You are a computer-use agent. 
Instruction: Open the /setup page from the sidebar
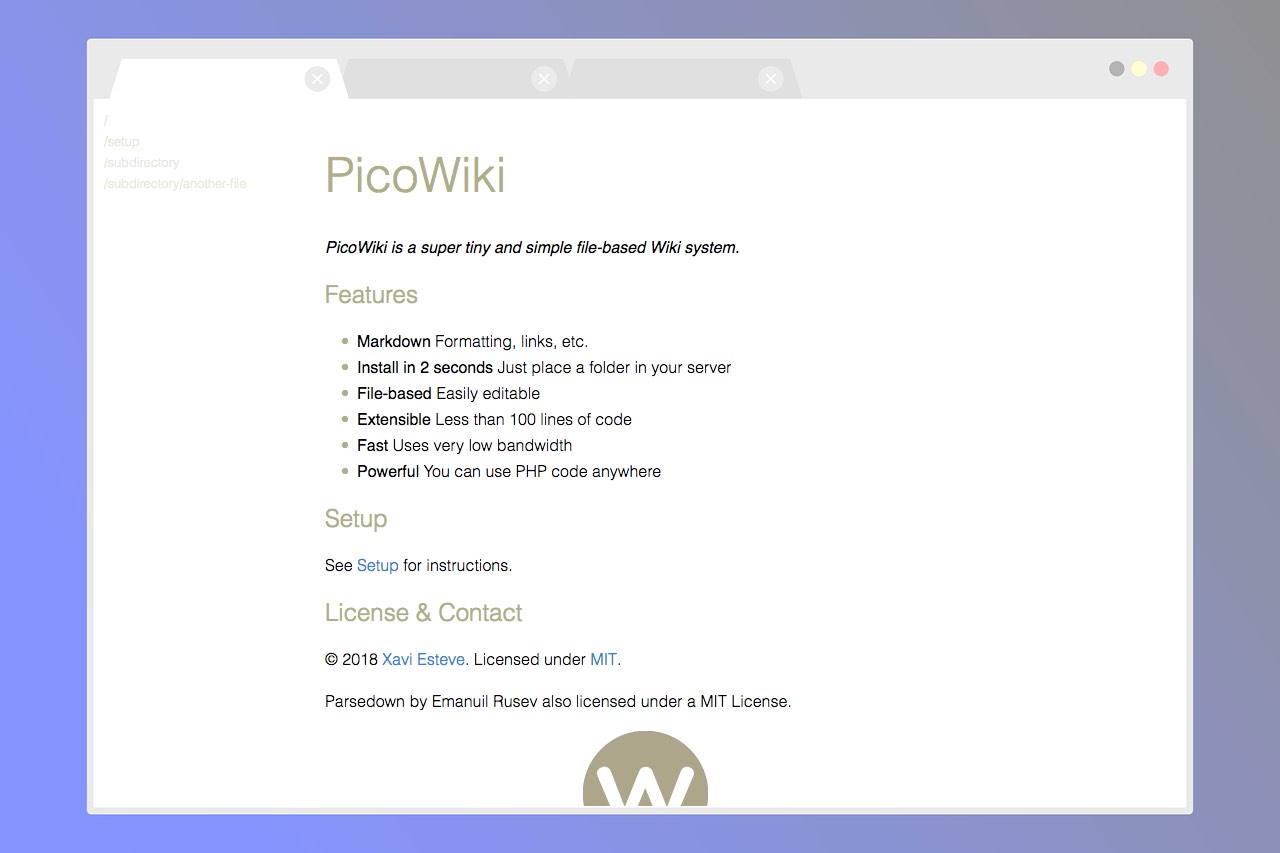click(121, 141)
